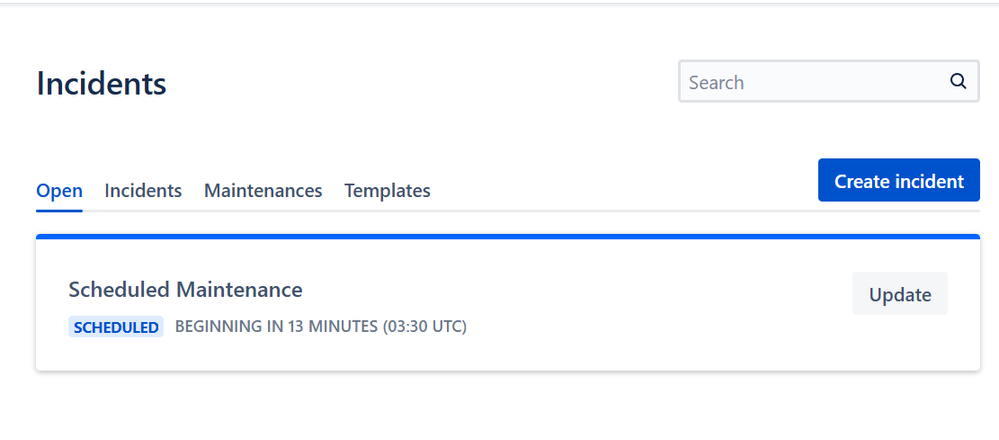The height and width of the screenshot is (440, 999).
Task: Click the Create incident button
Action: pos(899,180)
